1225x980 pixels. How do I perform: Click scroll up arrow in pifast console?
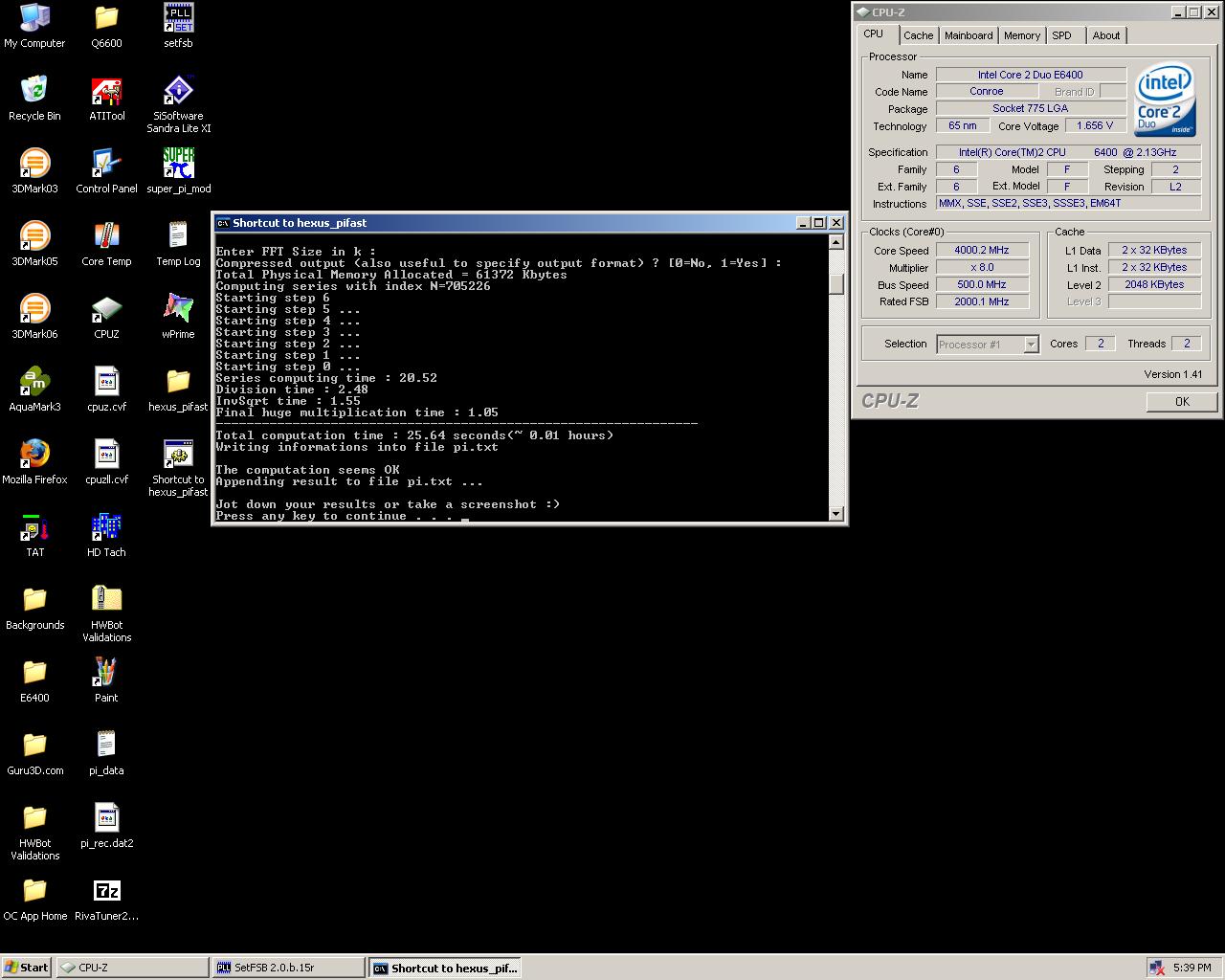pos(835,242)
